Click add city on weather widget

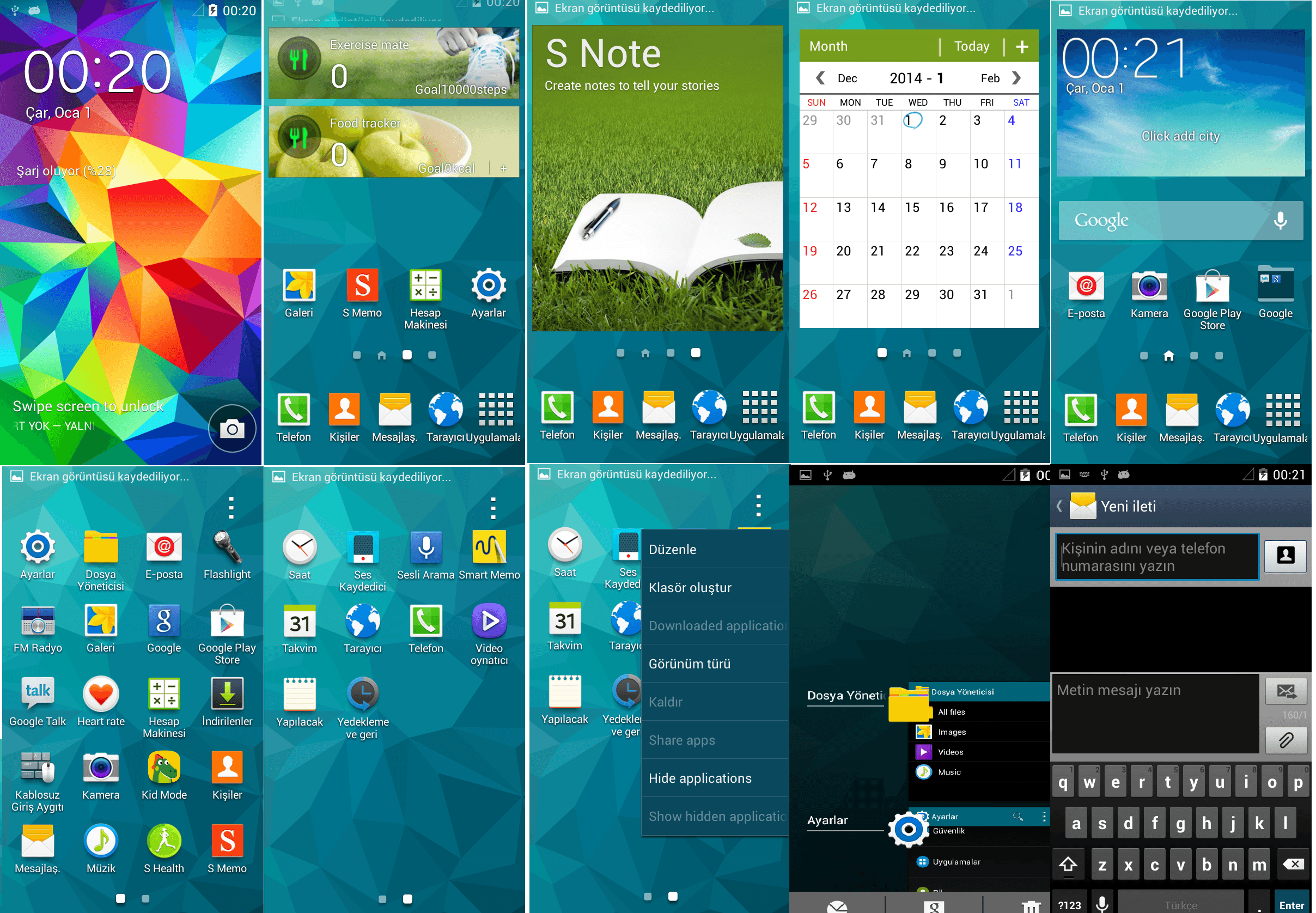click(x=1180, y=136)
